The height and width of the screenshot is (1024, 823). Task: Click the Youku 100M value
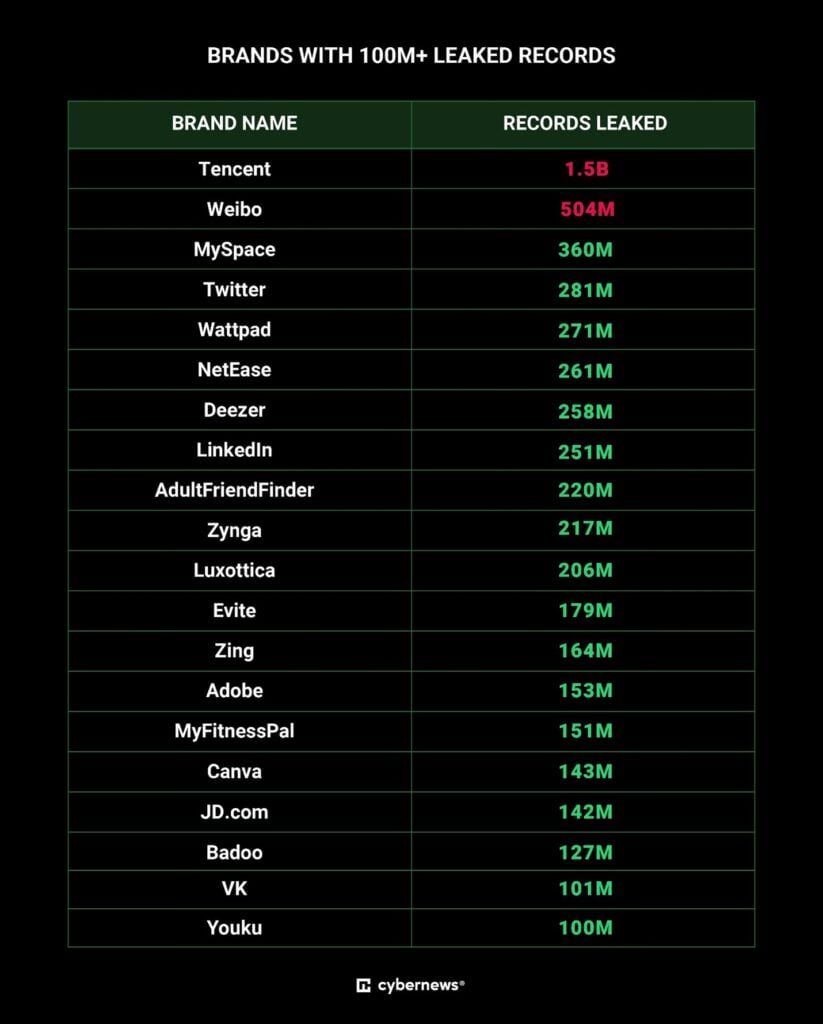pos(585,927)
